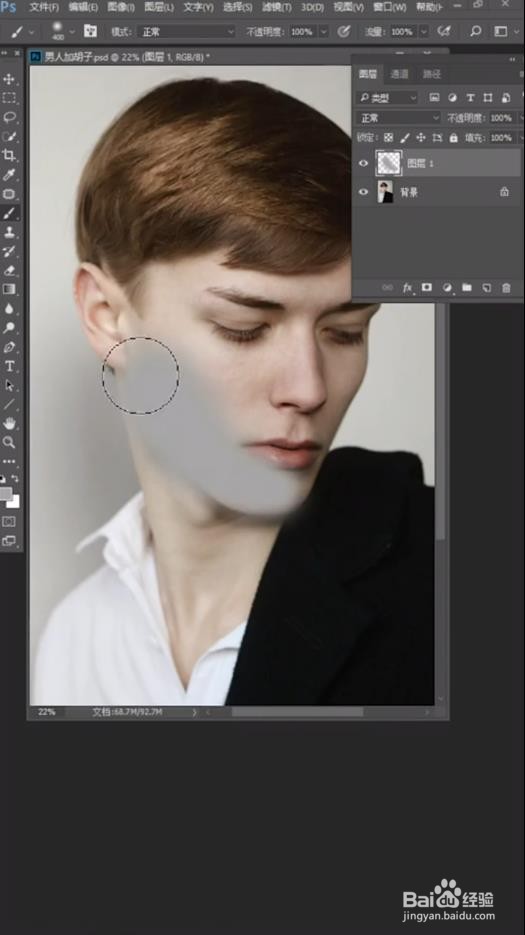Open the layer filter 类型 dropdown
The height and width of the screenshot is (935, 525).
pos(388,98)
